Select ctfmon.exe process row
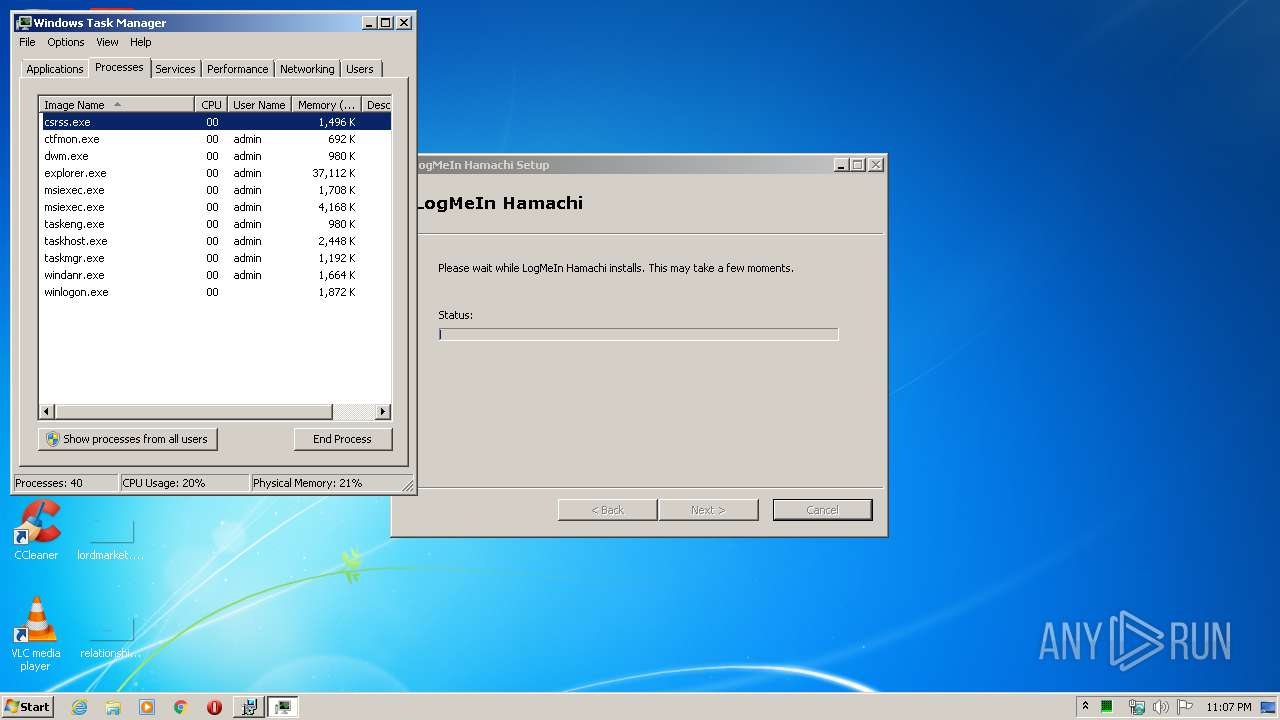The height and width of the screenshot is (720, 1280). [x=215, y=139]
